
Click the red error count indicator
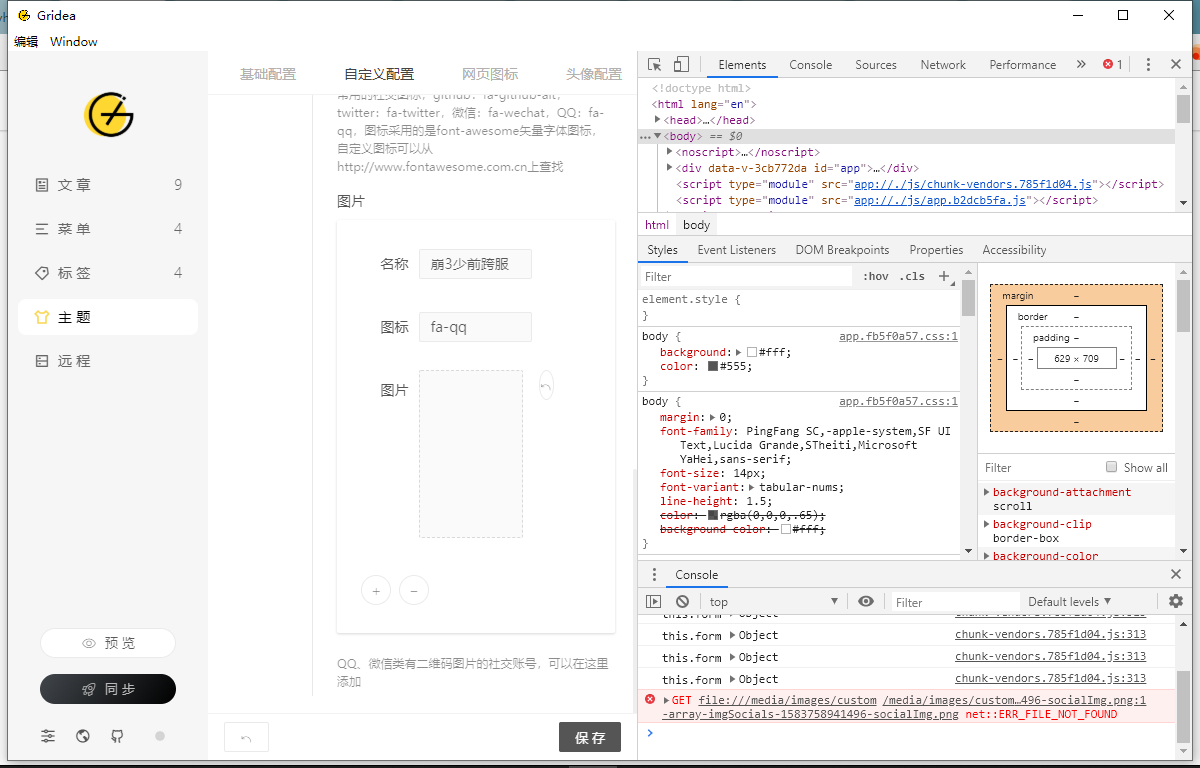[x=1113, y=64]
